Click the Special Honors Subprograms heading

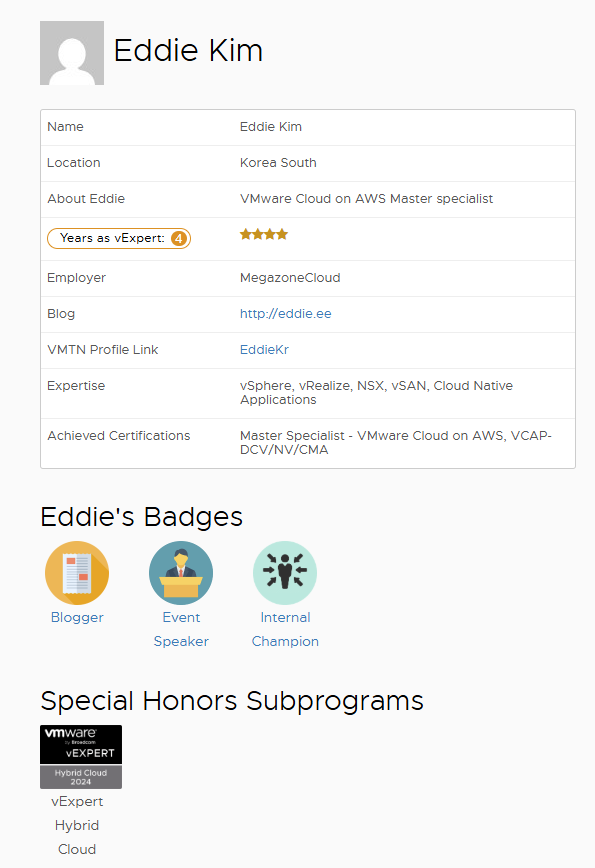click(x=232, y=701)
